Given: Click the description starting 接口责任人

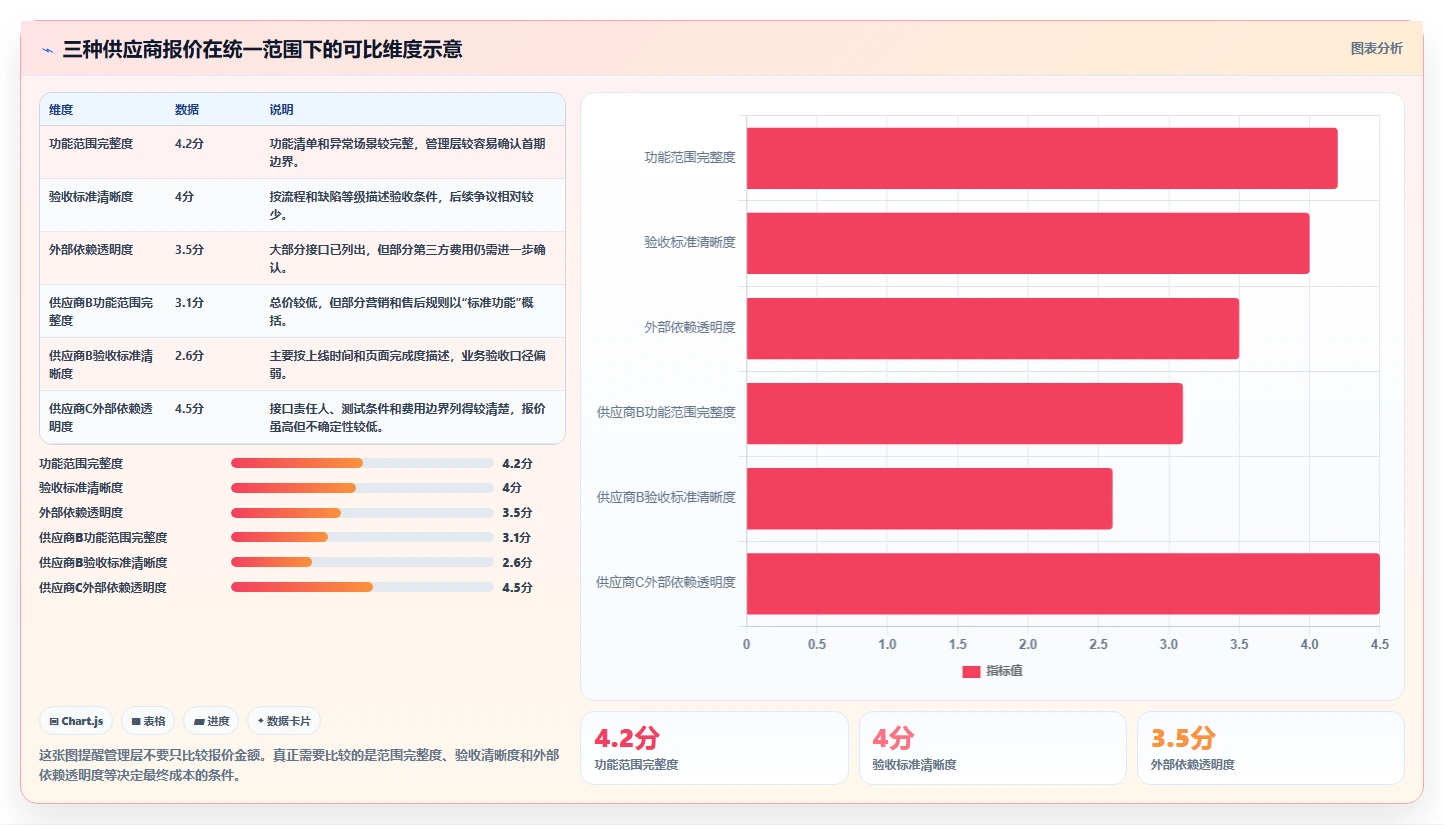Looking at the screenshot, I should click(x=407, y=417).
